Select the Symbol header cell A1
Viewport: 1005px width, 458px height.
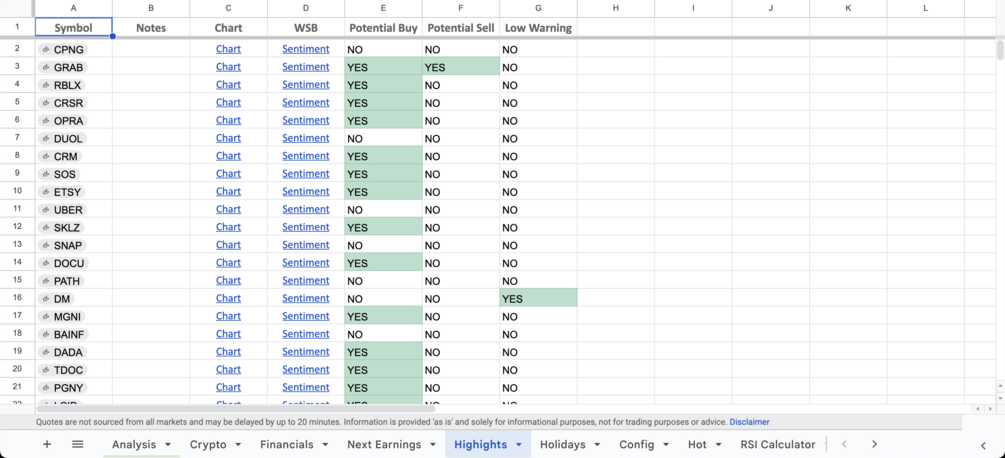(74, 28)
